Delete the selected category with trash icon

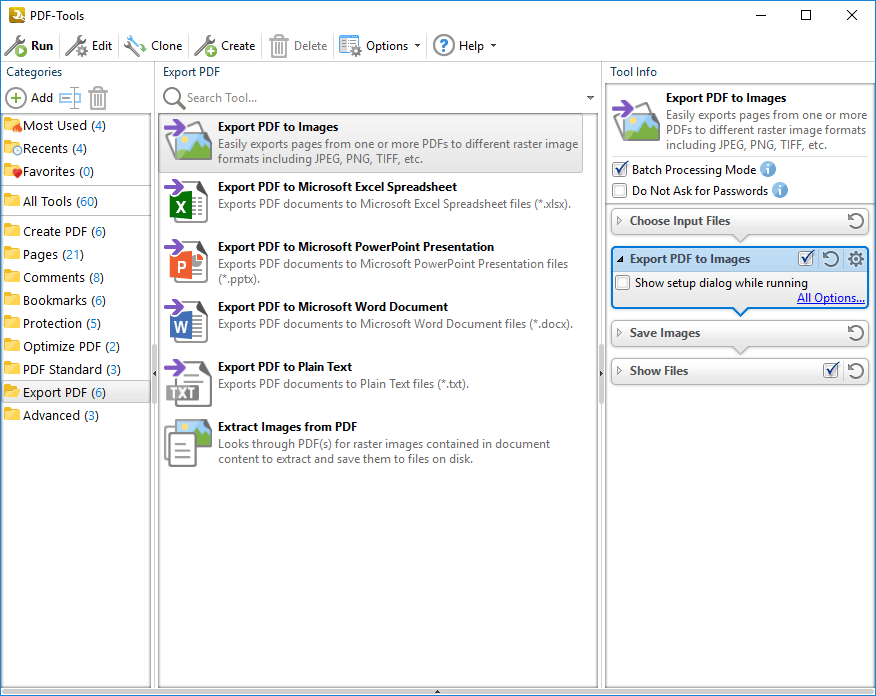[x=97, y=97]
